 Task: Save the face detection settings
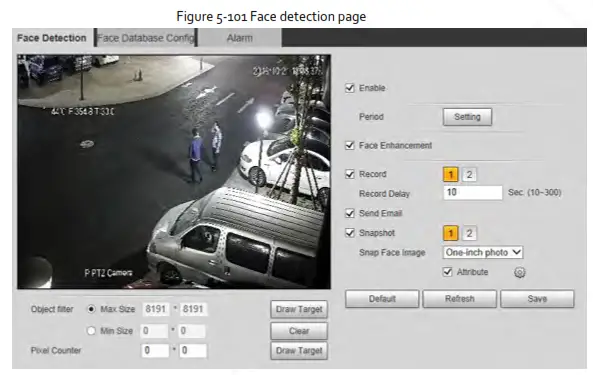537,299
